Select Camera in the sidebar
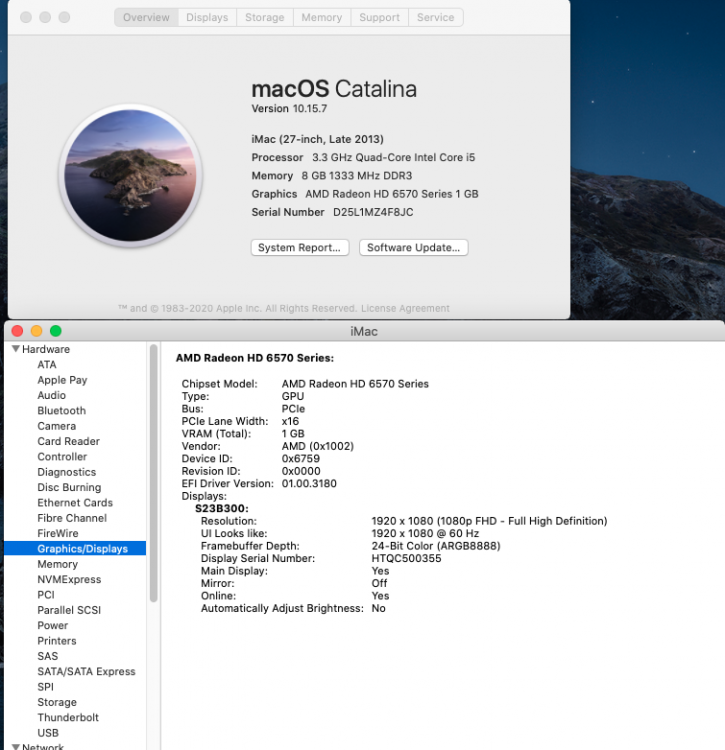 pos(56,426)
